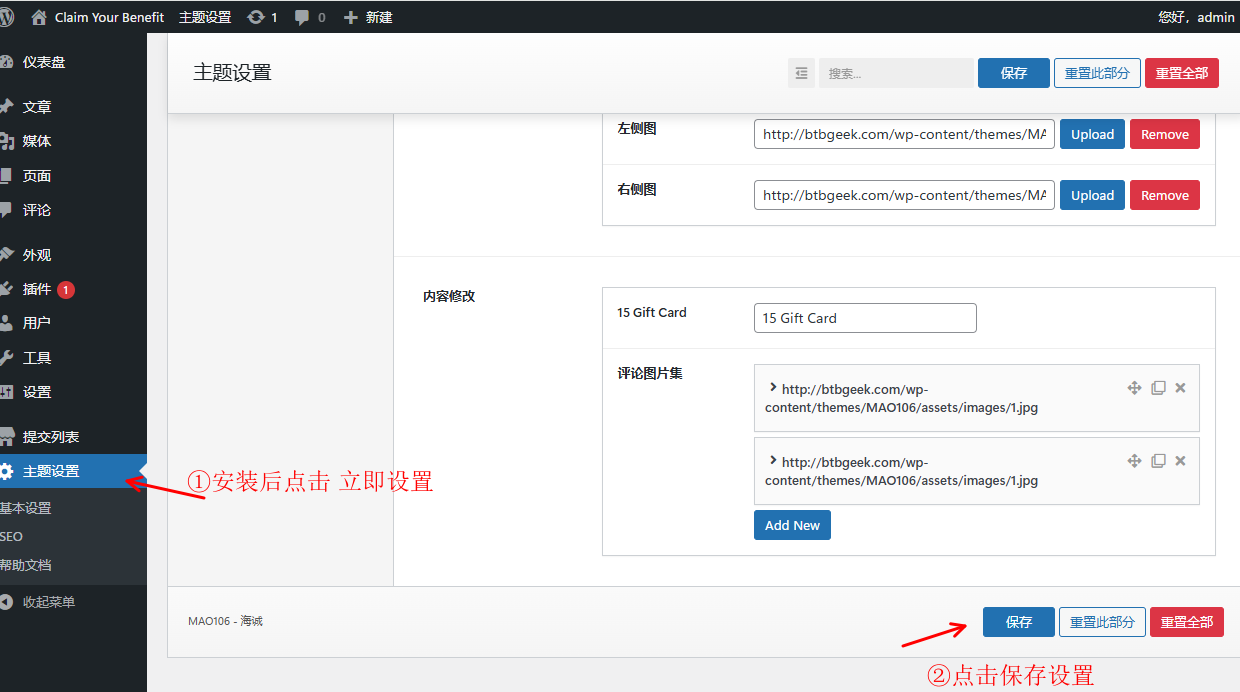1240x692 pixels.
Task: Duplicate the first review image entry
Action: pos(1158,388)
